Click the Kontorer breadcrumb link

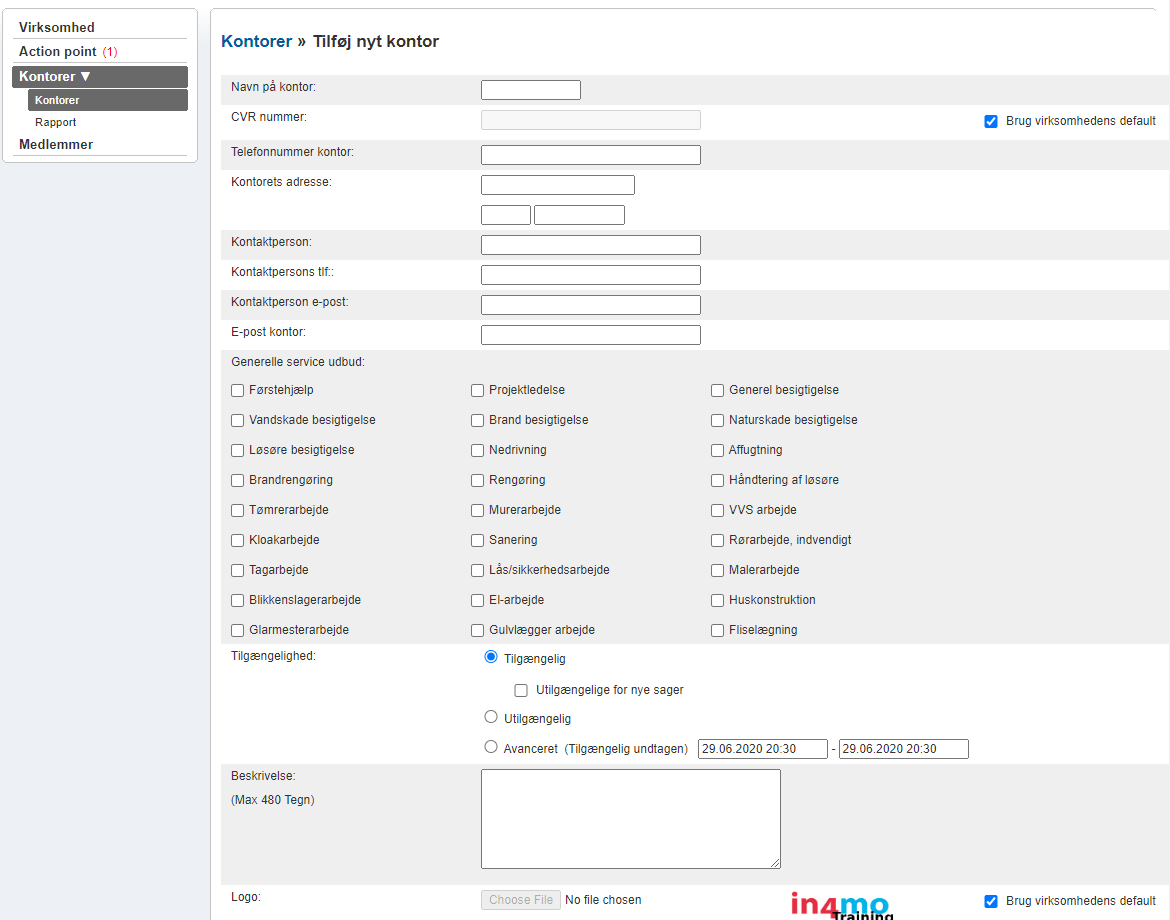(257, 41)
